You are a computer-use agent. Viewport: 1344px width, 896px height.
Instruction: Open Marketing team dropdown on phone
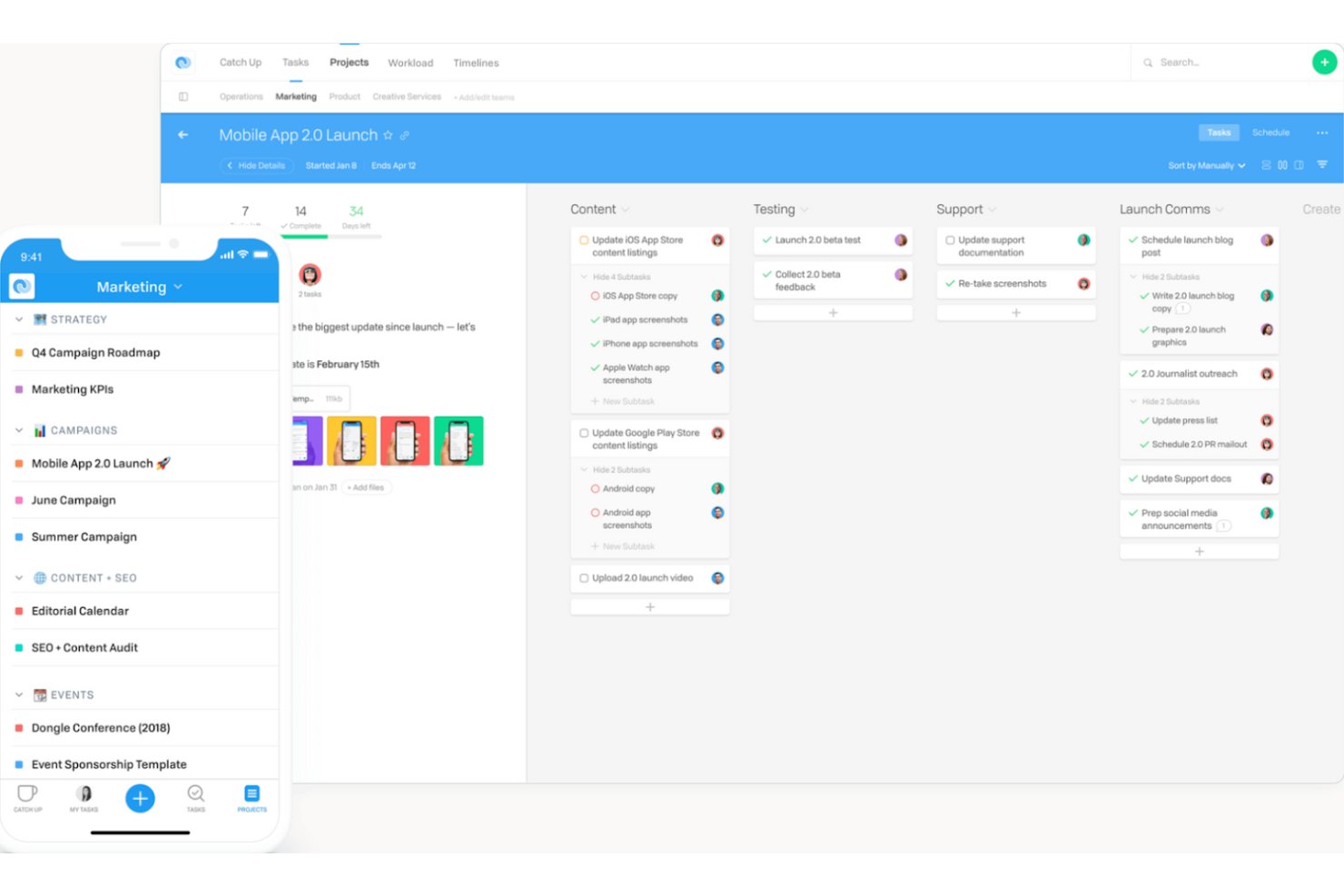click(x=140, y=287)
